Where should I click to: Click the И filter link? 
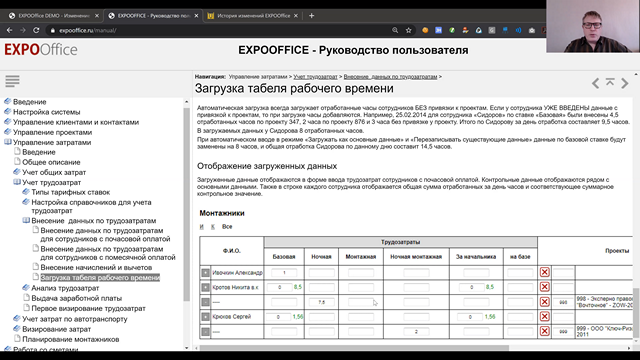point(202,227)
